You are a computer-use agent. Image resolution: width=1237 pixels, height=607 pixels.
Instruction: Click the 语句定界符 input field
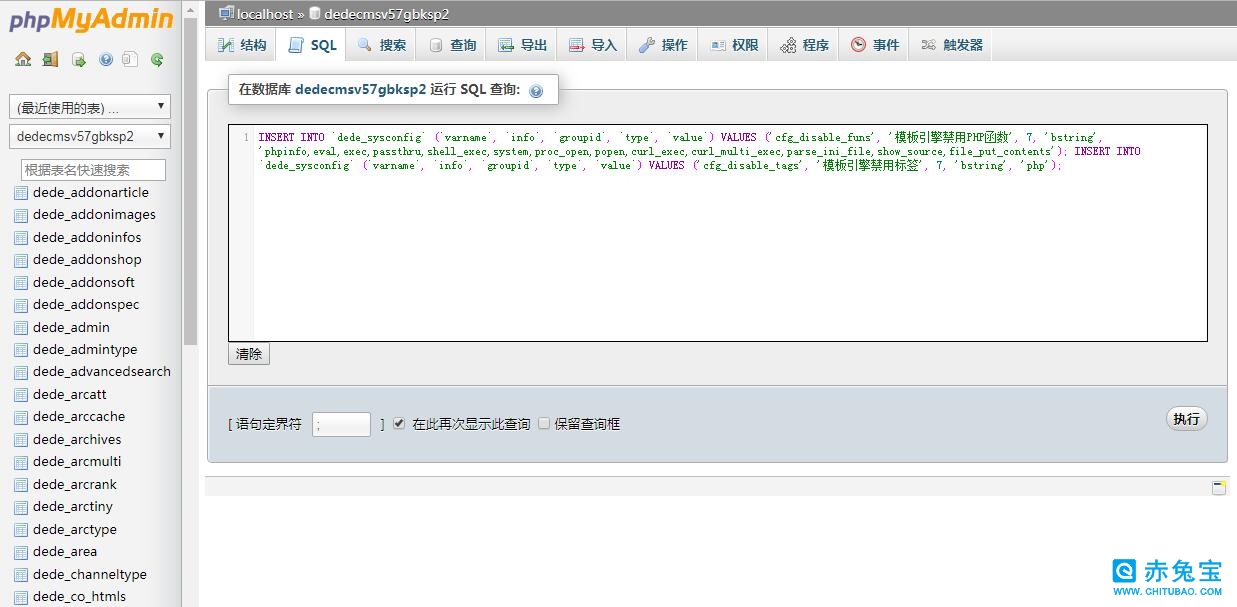pyautogui.click(x=341, y=423)
